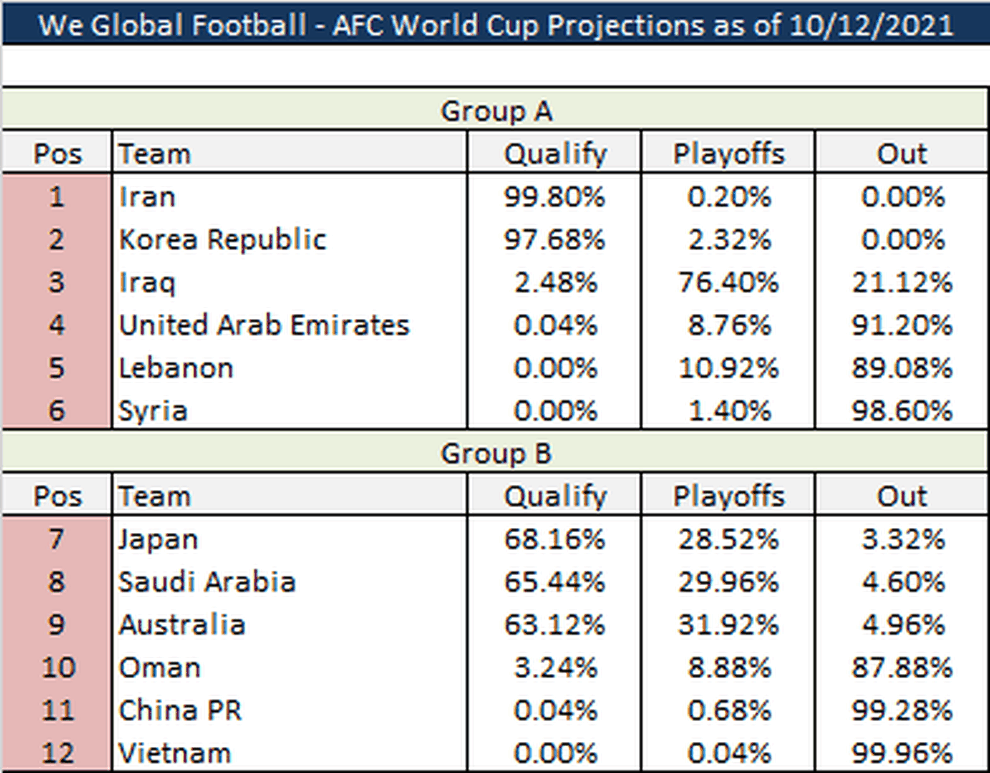This screenshot has height=773, width=990.
Task: Select the Pos header cell in Group B
Action: tap(57, 495)
